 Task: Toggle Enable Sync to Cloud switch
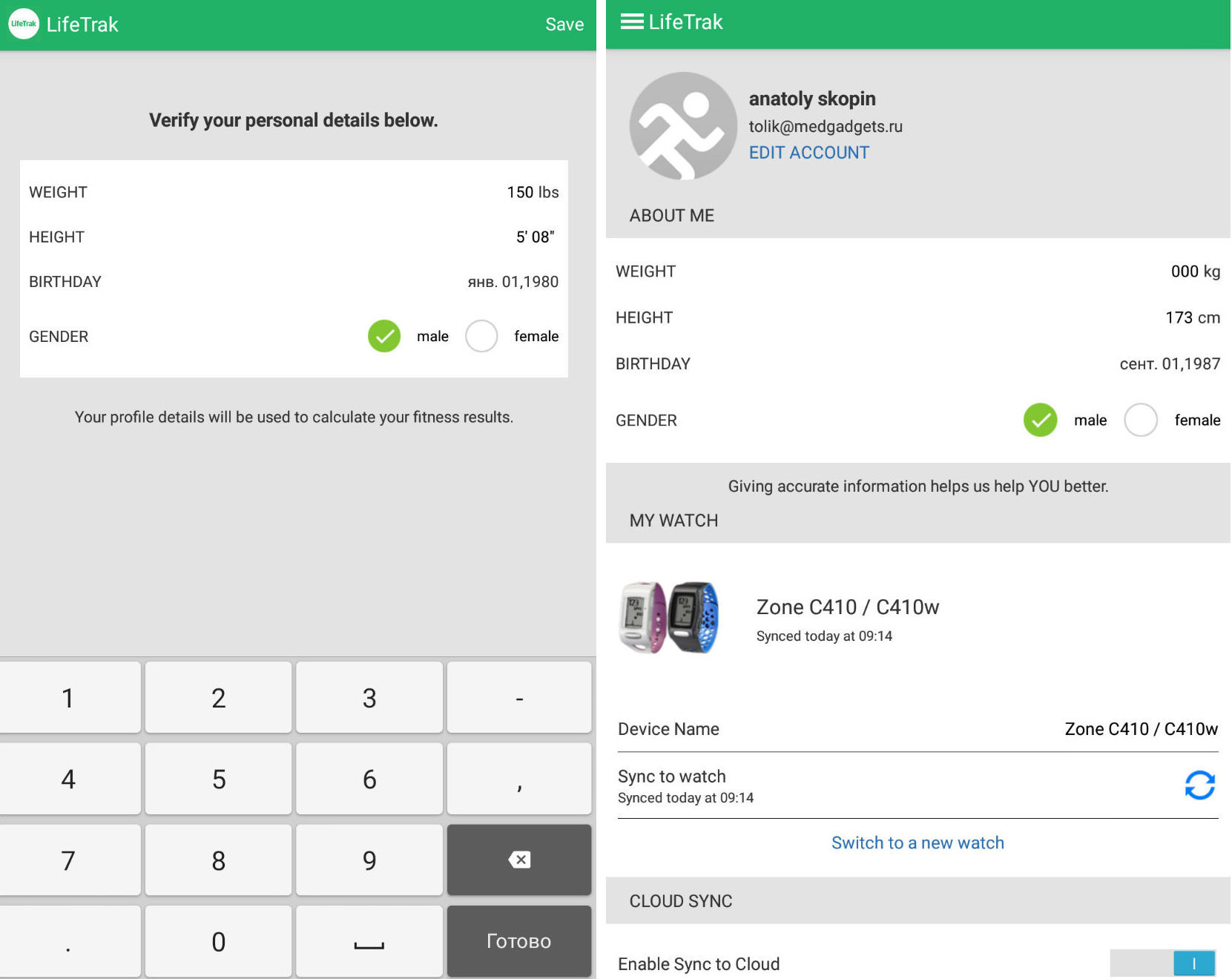[1162, 963]
